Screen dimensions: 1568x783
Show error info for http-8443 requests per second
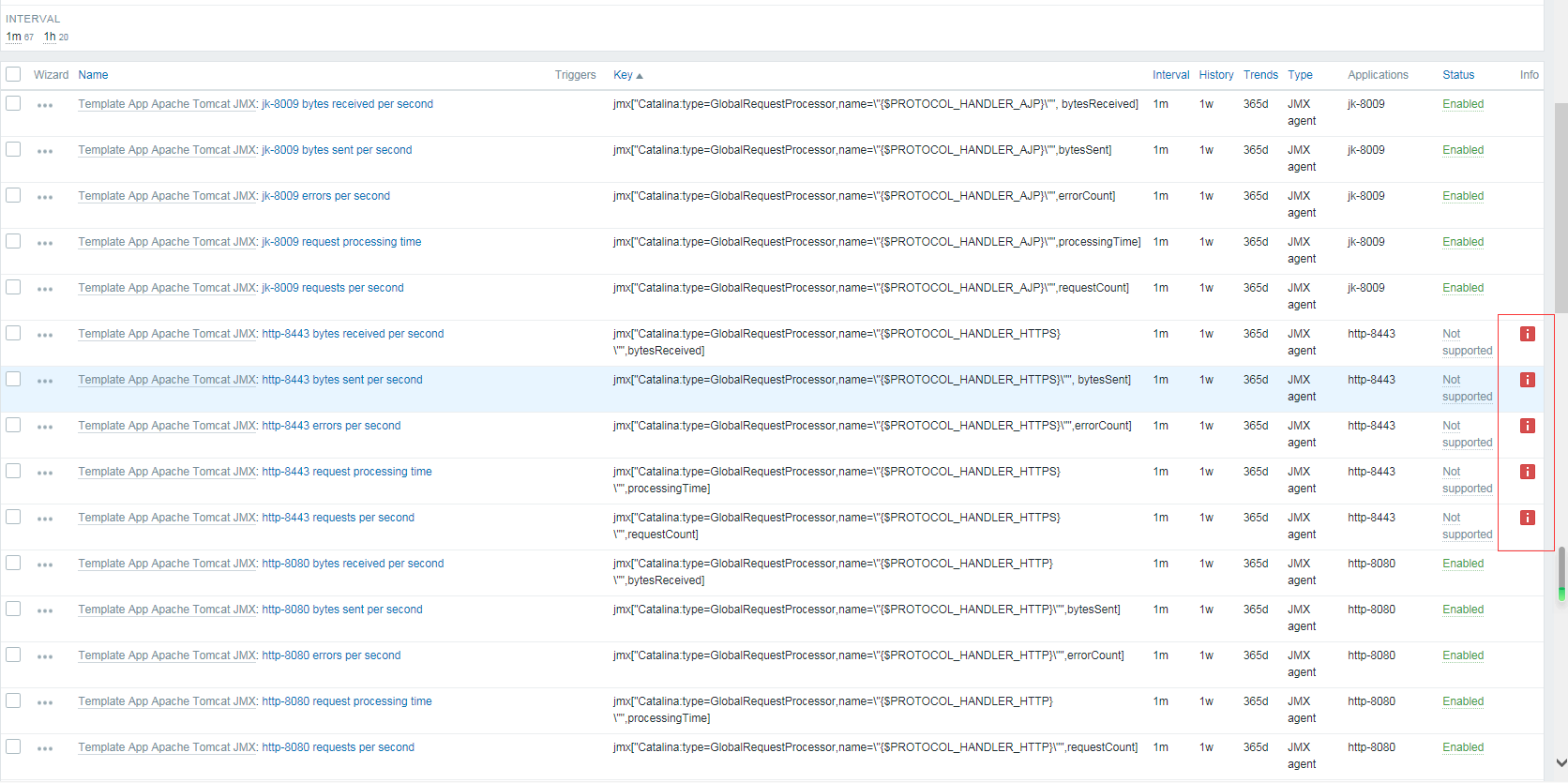[1528, 518]
